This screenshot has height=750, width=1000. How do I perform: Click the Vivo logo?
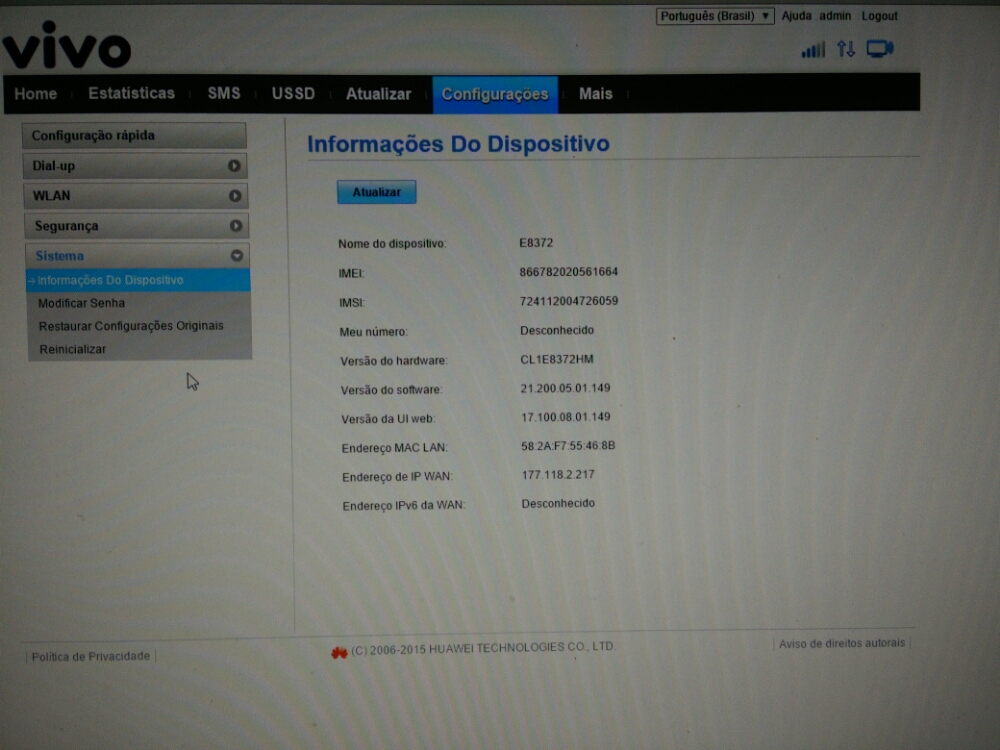coord(67,45)
